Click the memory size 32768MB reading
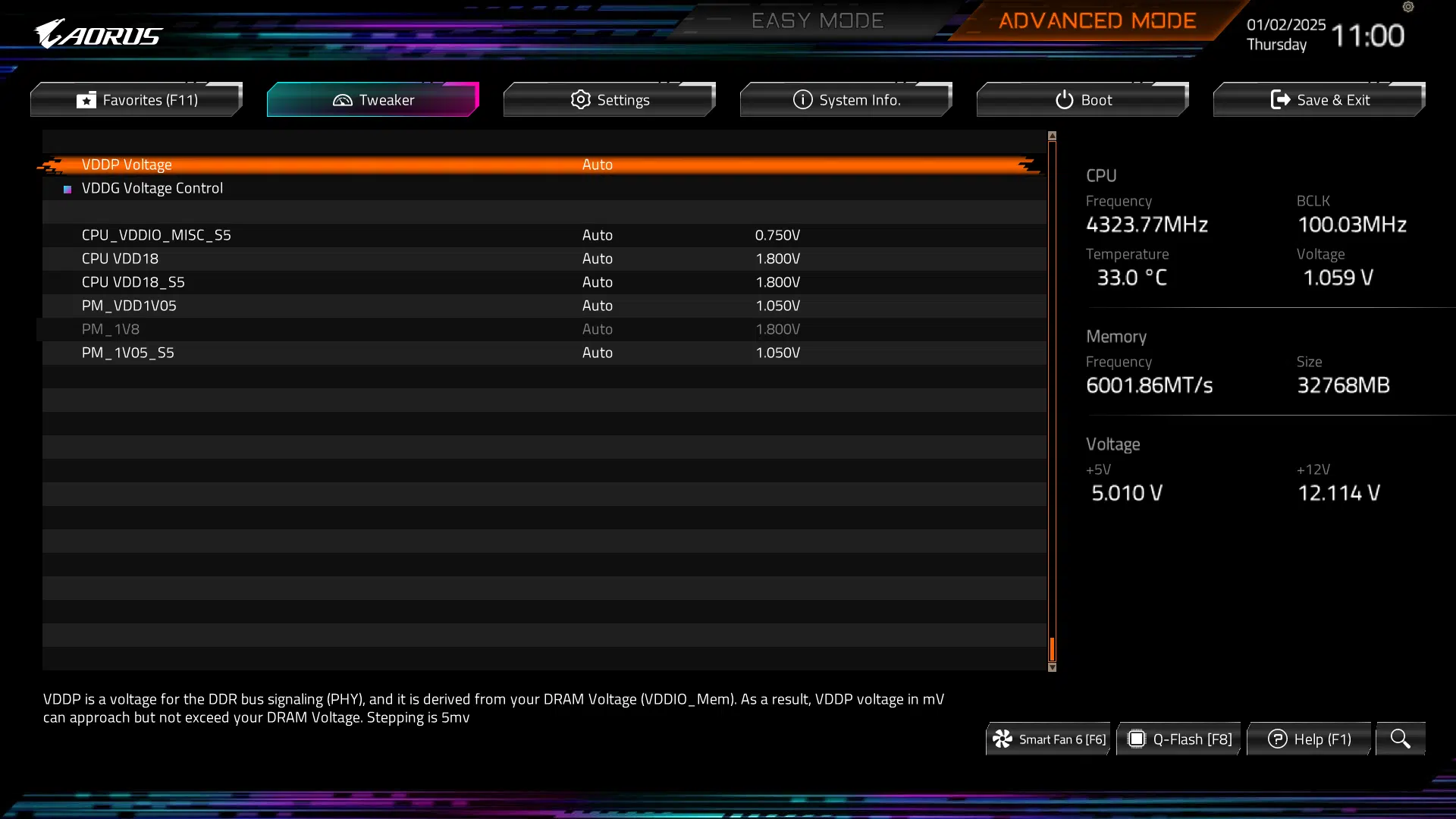Viewport: 1456px width, 819px height. click(1343, 385)
